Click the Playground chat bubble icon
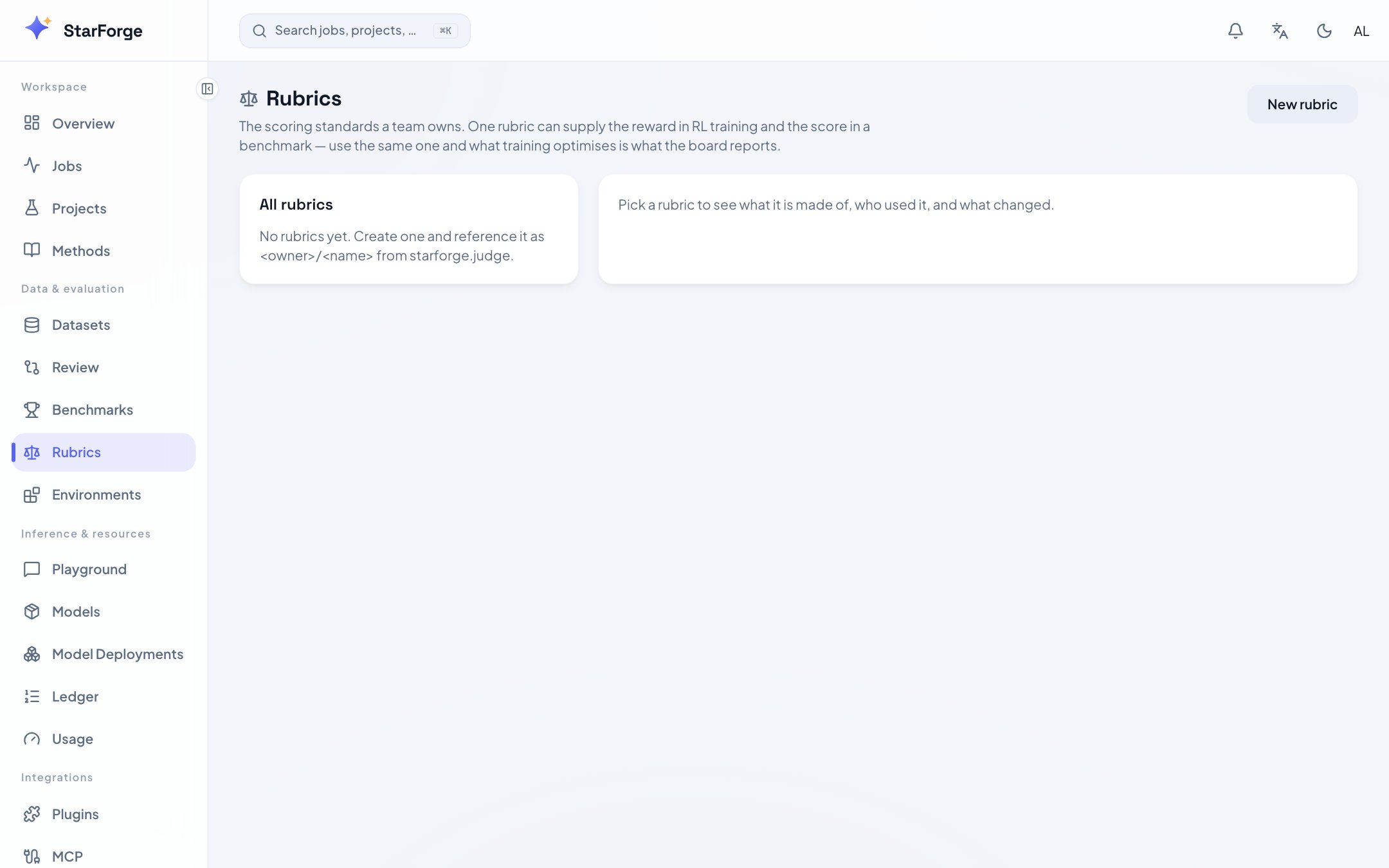This screenshot has width=1389, height=868. pos(32,569)
